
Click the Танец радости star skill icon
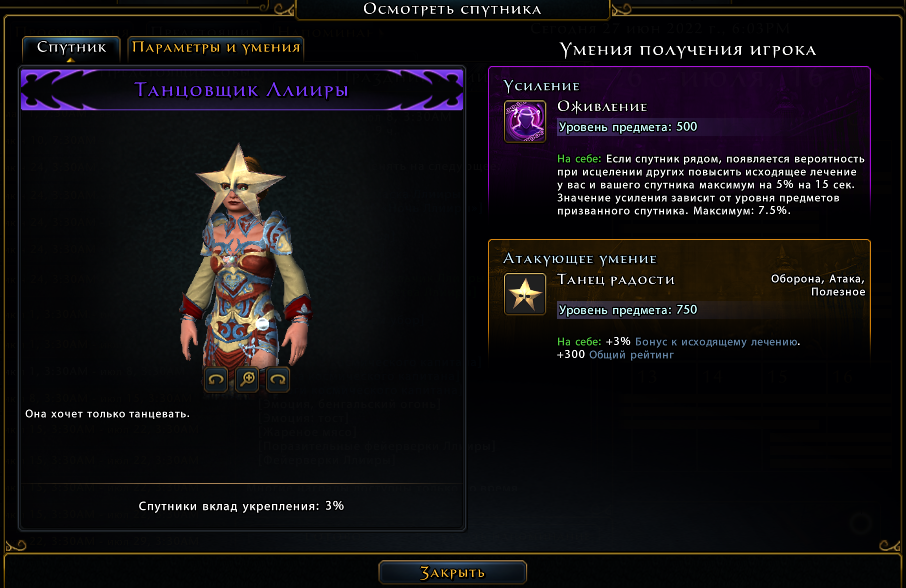click(x=525, y=294)
